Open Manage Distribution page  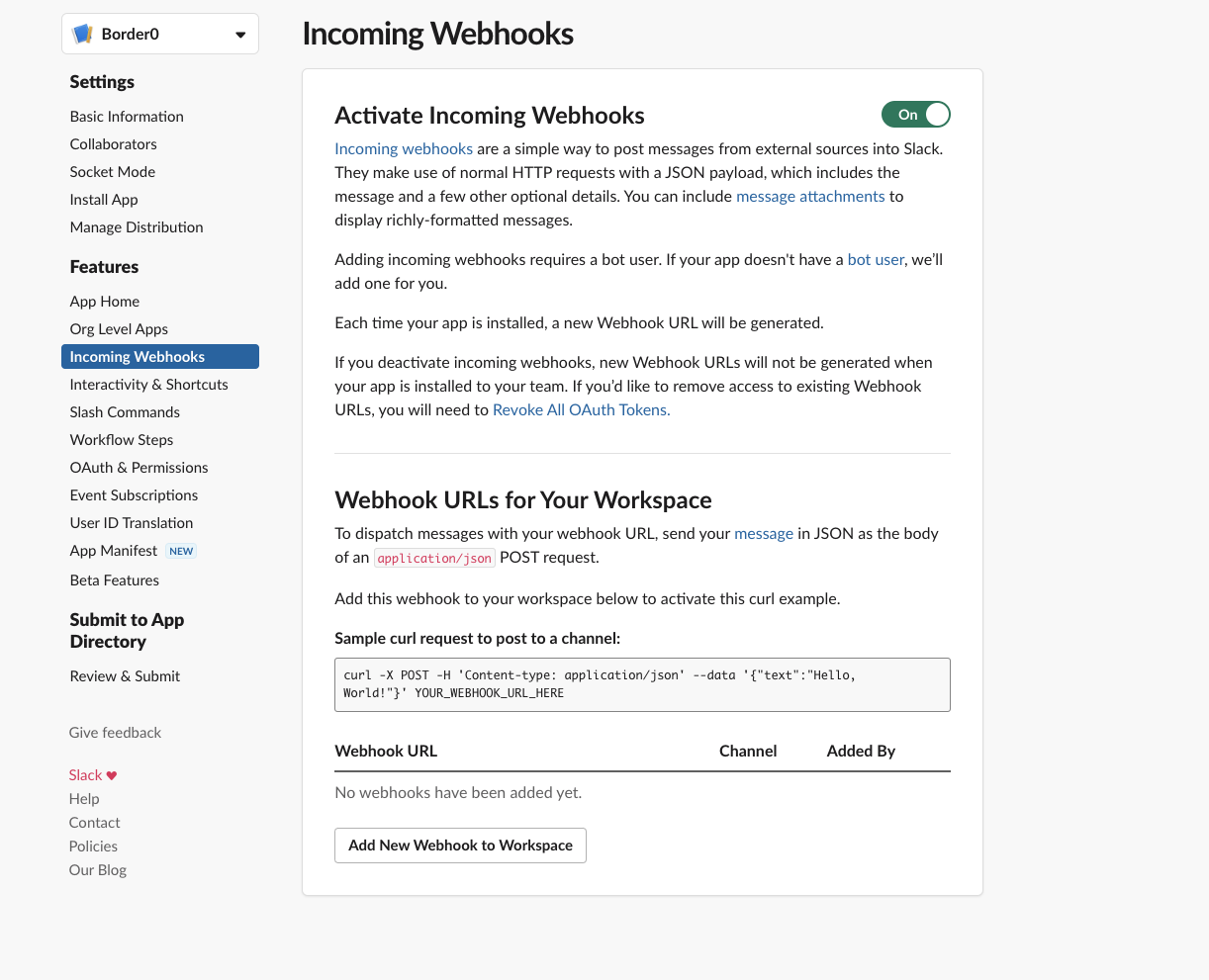pyautogui.click(x=137, y=227)
